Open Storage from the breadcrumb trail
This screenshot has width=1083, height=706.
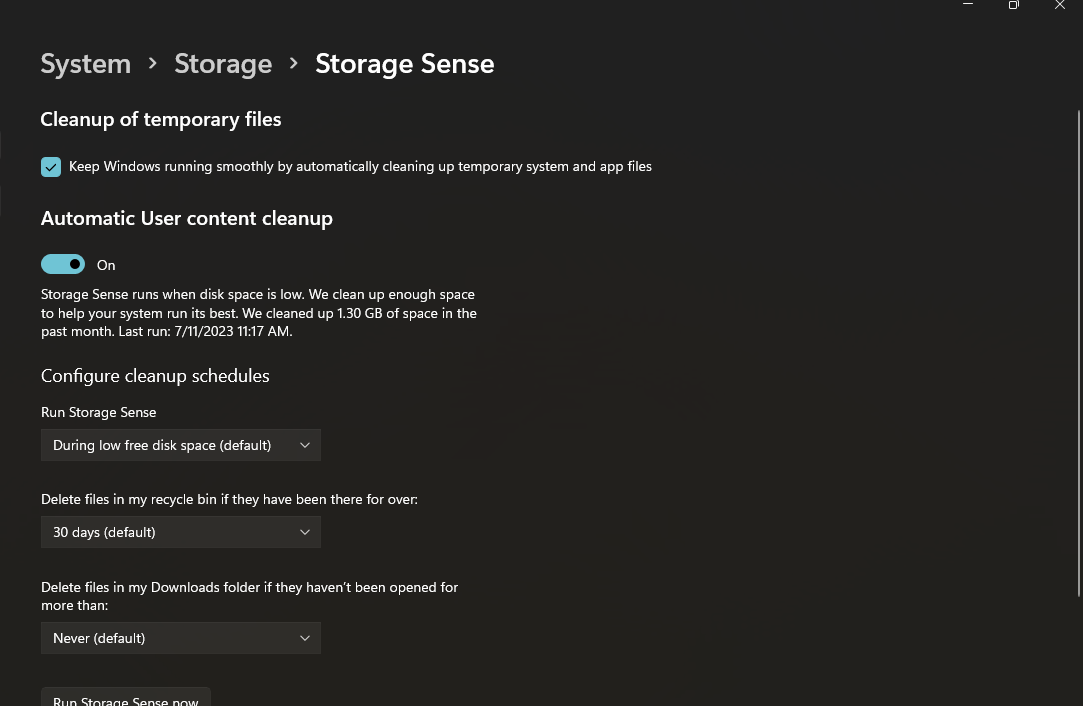[223, 64]
